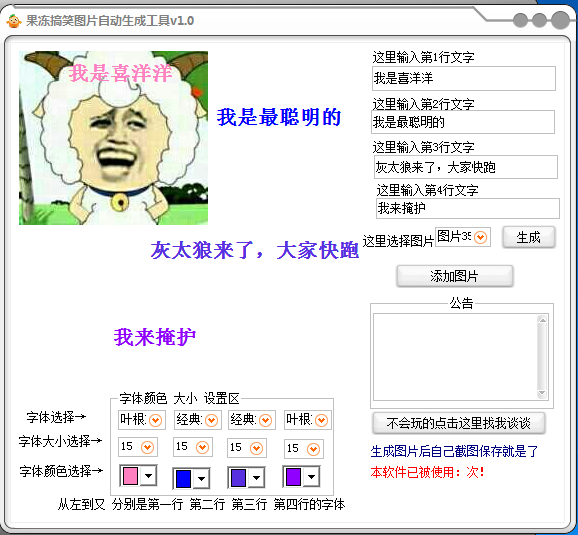Open the fourth line font dropdown
Screen dimensions: 578x535
pos(321,420)
